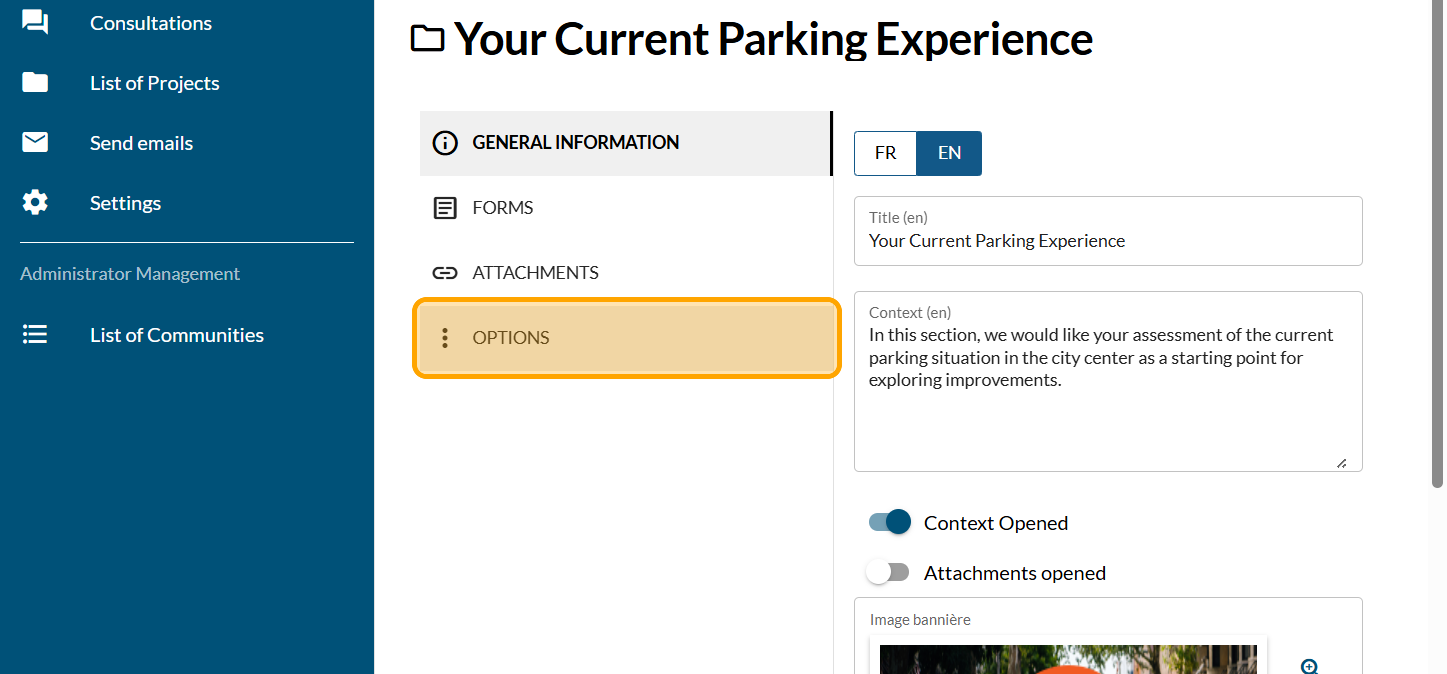Click the banner image thumbnail

click(1068, 660)
